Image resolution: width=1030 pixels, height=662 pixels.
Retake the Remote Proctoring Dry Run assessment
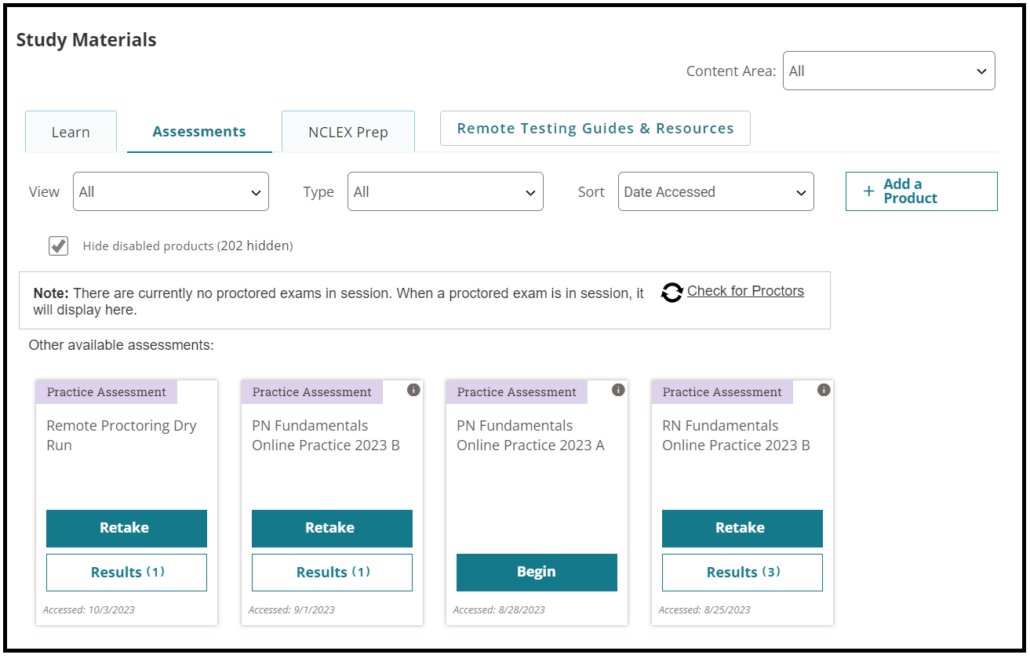[126, 528]
